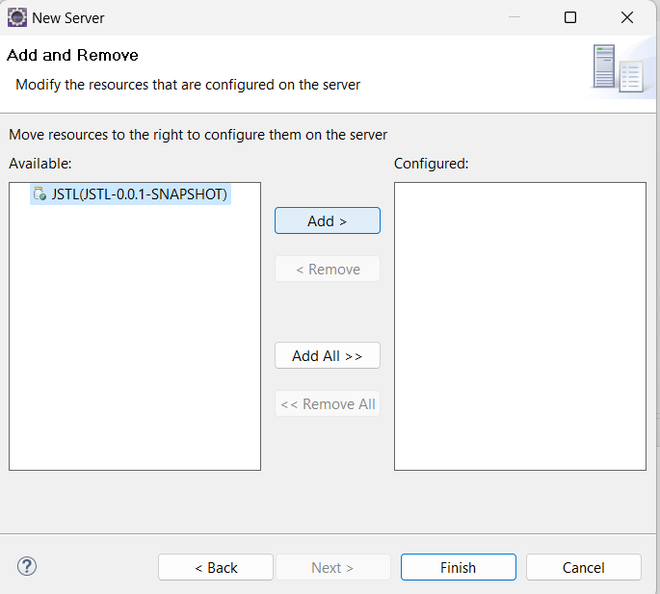Click inside the empty Configured list box

point(519,325)
